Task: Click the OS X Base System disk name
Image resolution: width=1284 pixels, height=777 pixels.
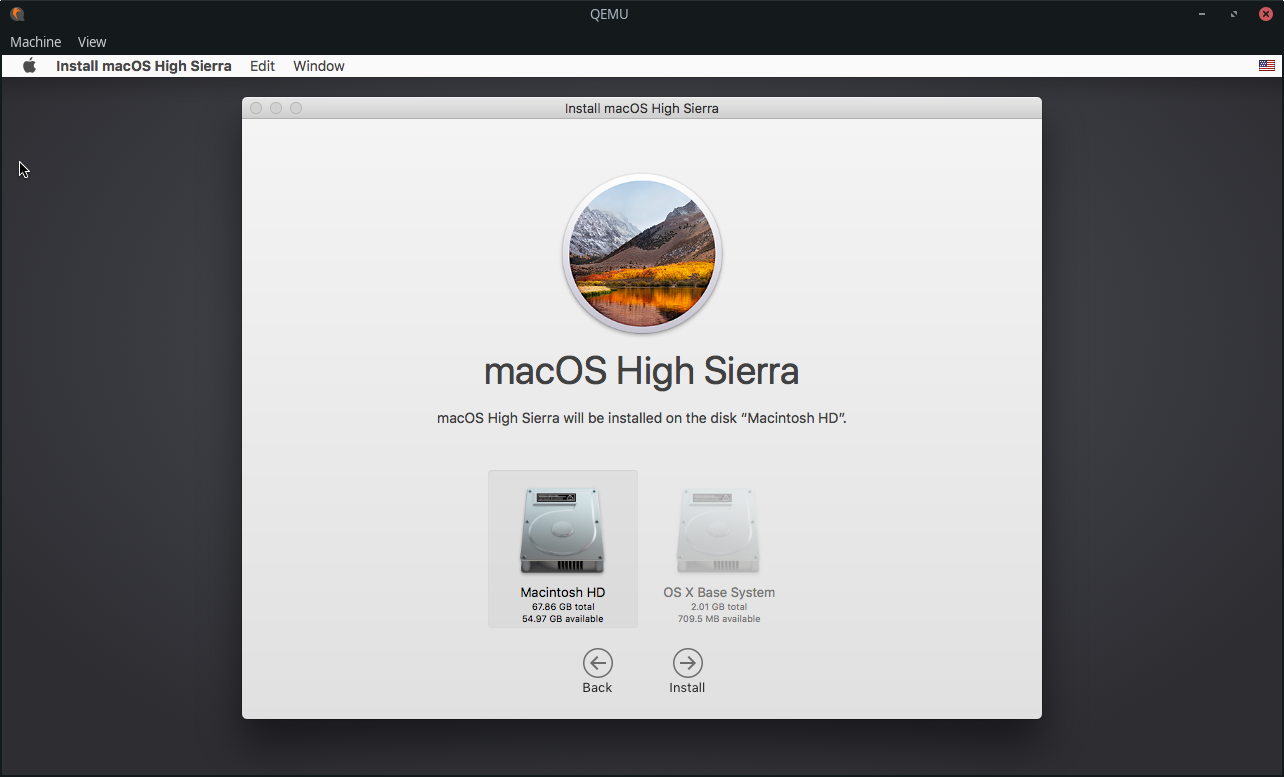Action: (x=719, y=593)
